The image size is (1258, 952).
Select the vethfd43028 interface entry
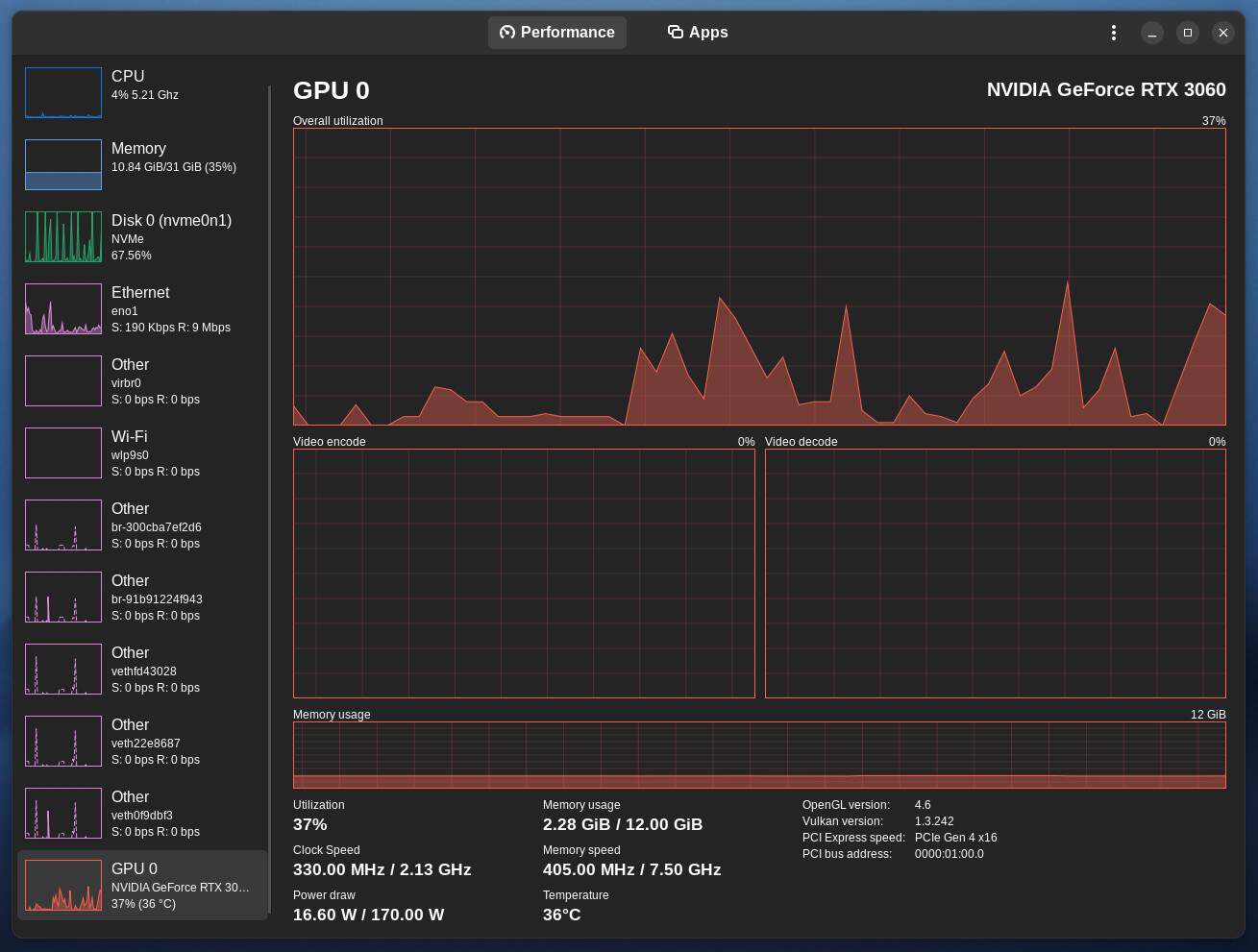pos(62,669)
